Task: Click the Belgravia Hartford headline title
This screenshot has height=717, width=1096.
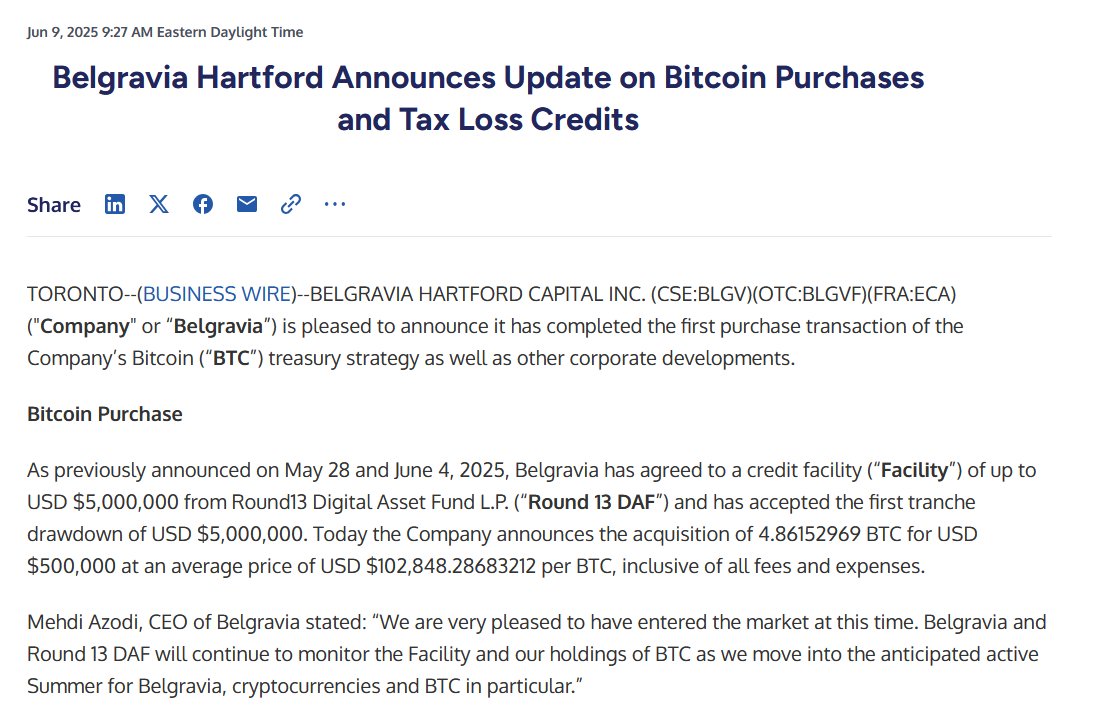Action: point(488,99)
